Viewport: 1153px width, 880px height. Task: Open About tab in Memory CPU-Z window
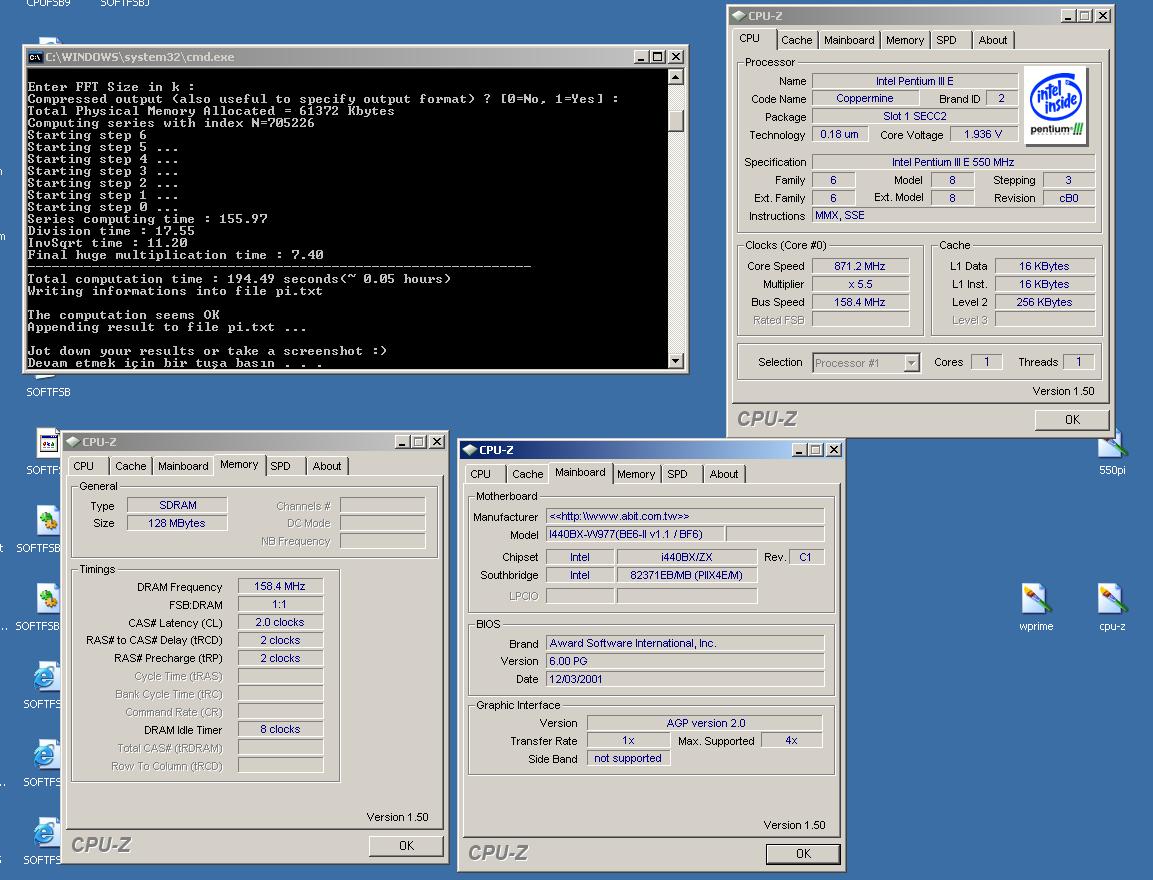[x=326, y=466]
